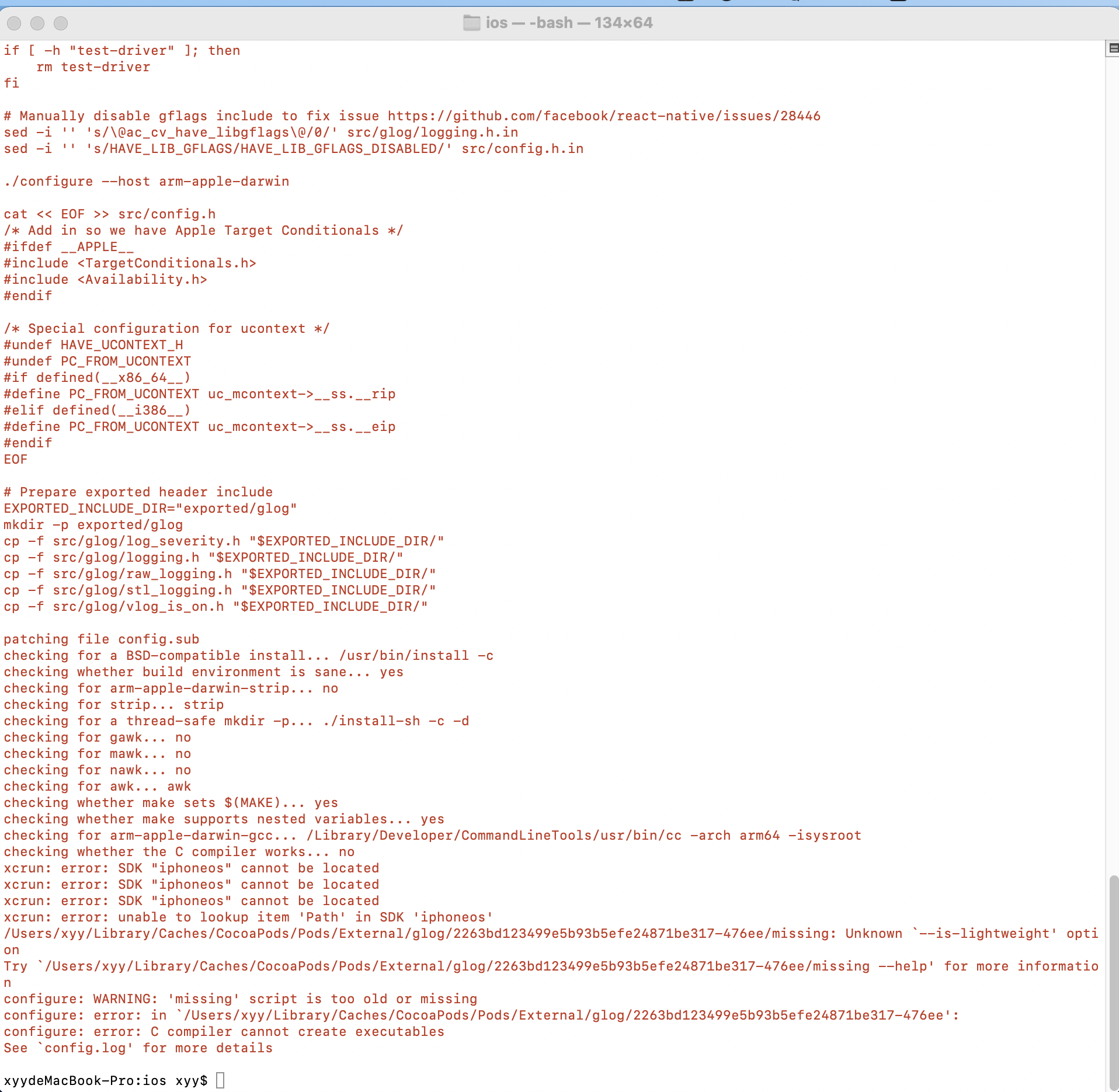Click the '#elif defined(__i386__)' line
Viewport: 1119px width, 1092px height.
[x=98, y=410]
